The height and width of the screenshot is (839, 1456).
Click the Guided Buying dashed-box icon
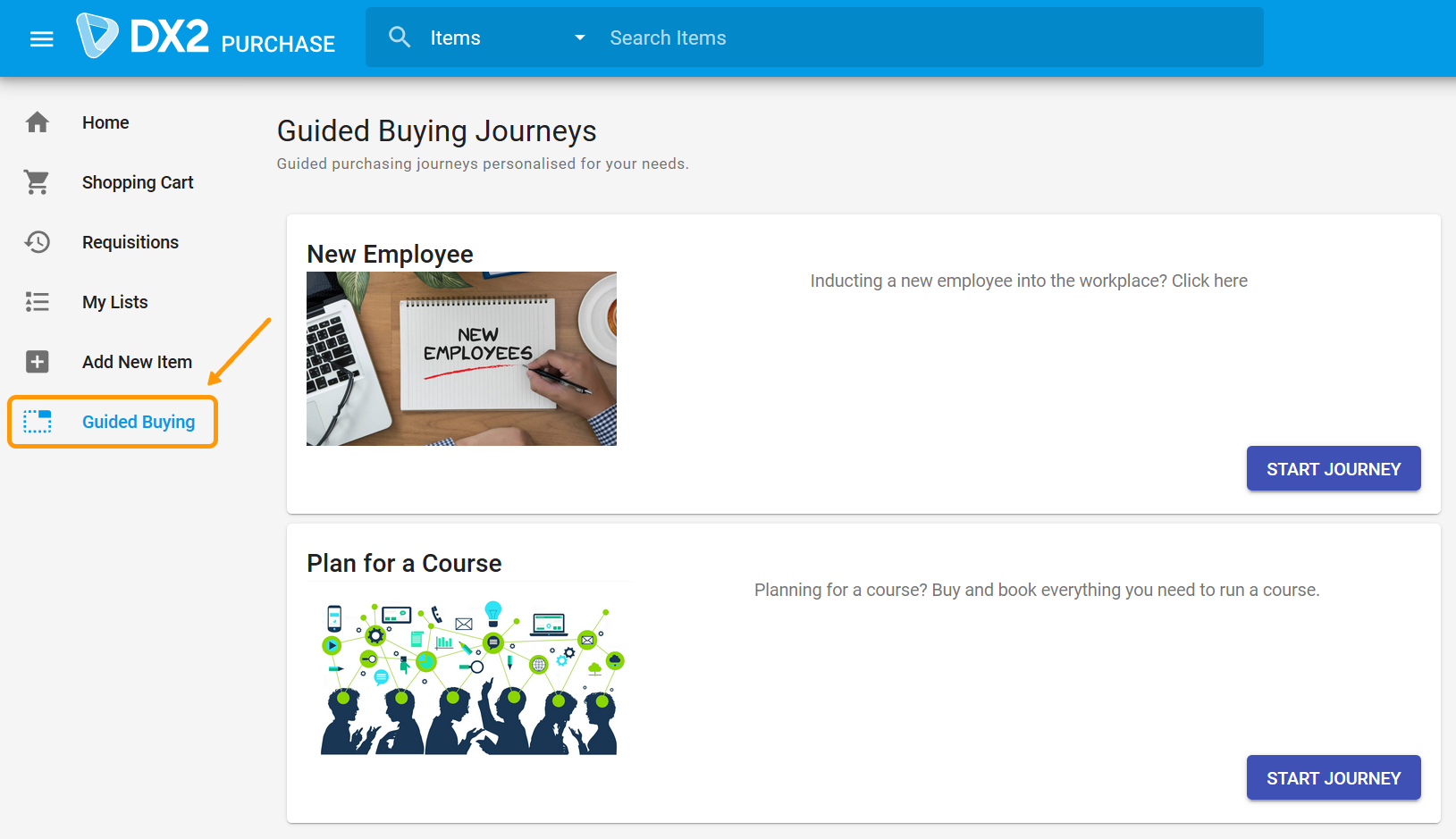coord(38,422)
